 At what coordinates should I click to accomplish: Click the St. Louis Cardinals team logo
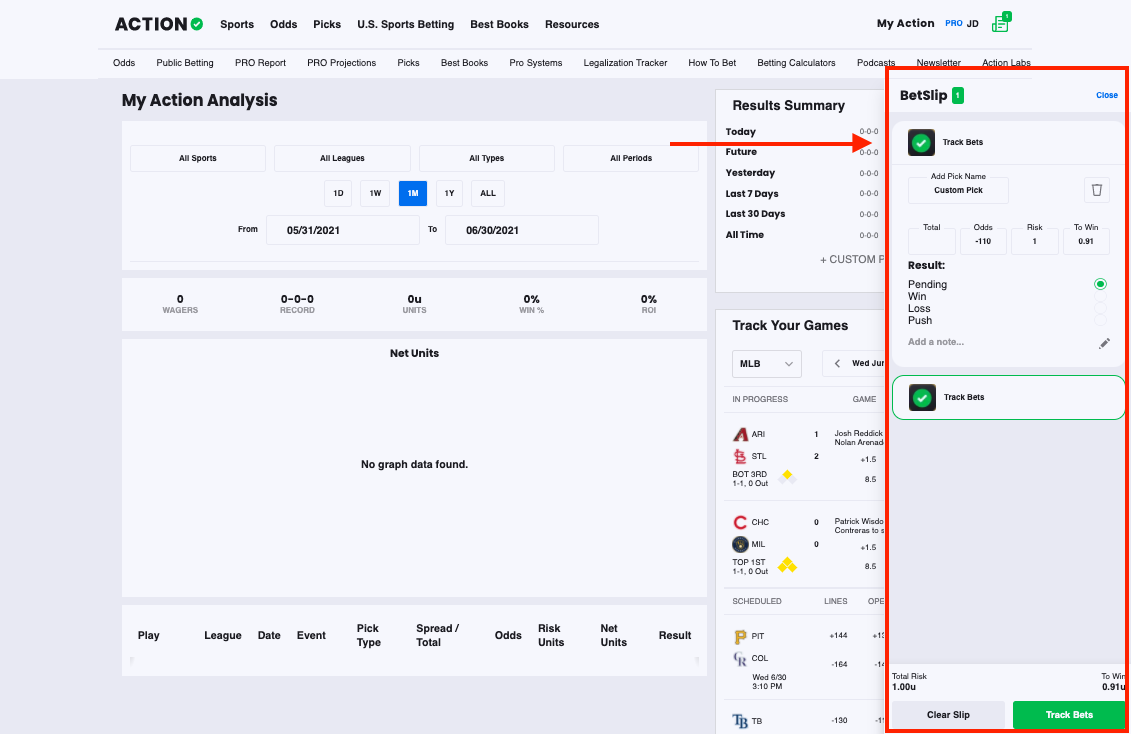[x=740, y=456]
